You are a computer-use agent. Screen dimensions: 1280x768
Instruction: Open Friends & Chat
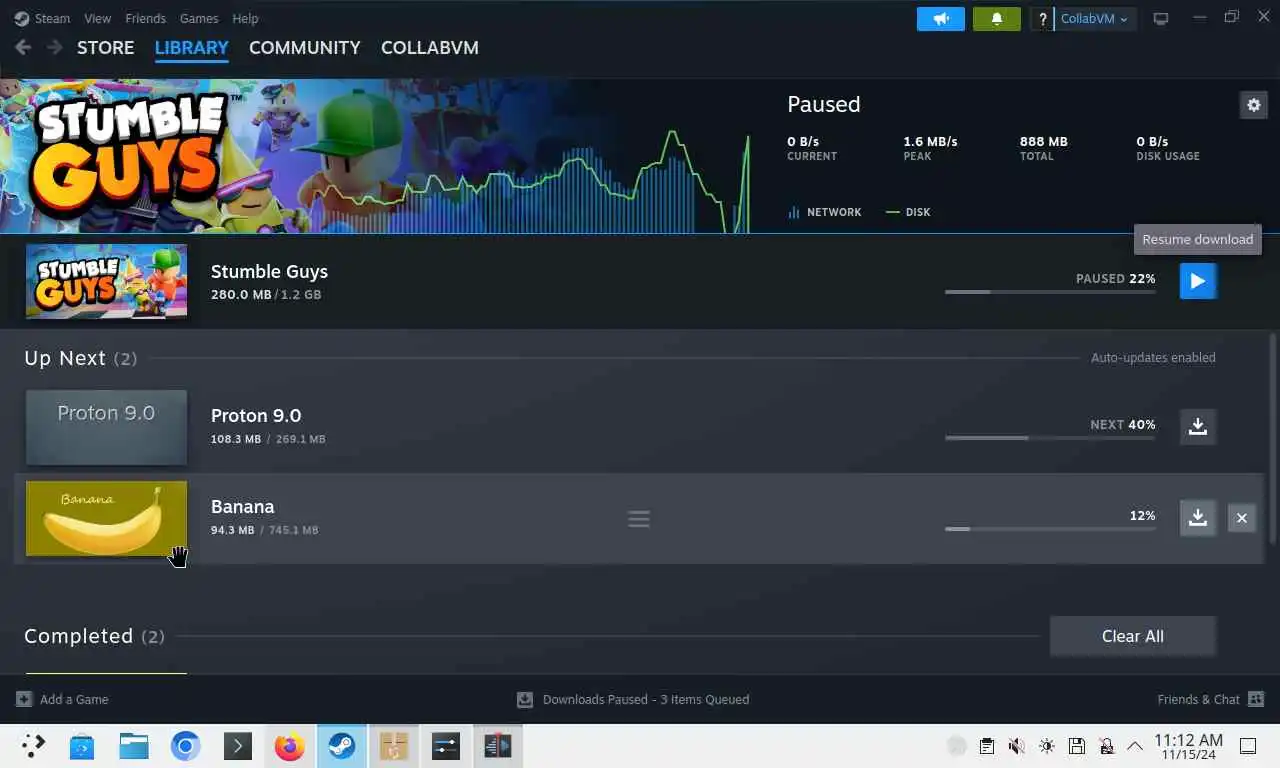point(1210,699)
